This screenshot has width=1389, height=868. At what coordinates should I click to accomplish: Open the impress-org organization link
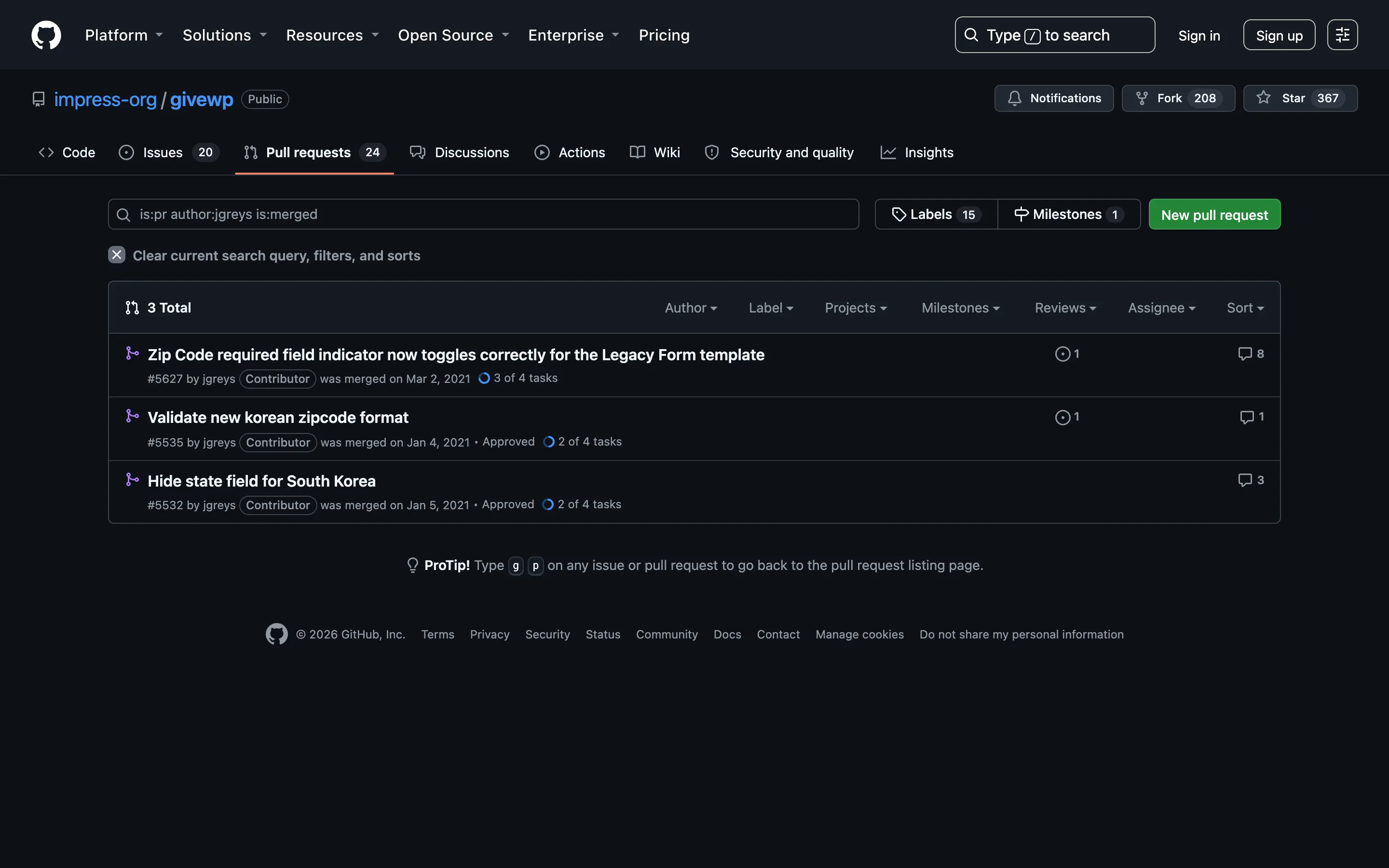click(x=105, y=99)
